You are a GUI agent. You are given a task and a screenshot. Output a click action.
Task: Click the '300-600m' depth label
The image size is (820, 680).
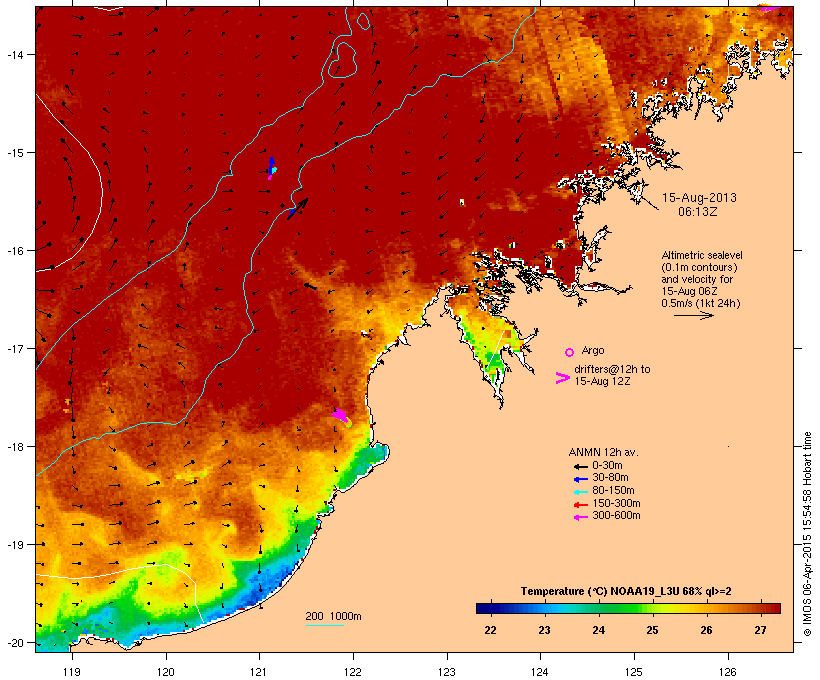[617, 516]
